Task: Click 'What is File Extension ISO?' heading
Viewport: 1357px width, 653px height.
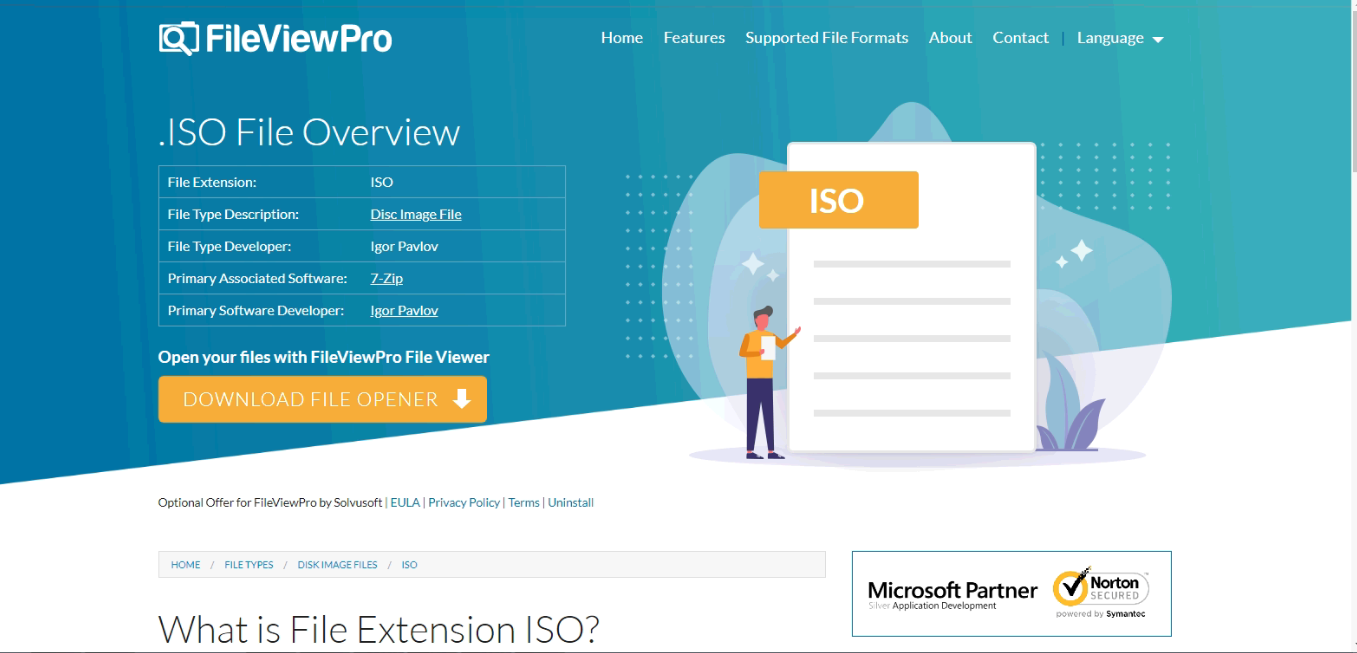Action: coord(379,630)
